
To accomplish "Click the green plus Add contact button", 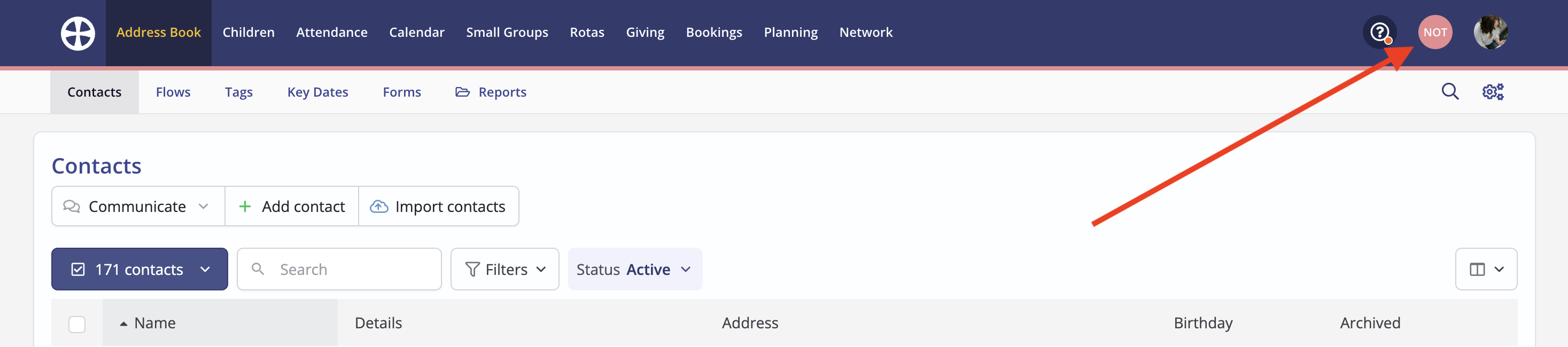I will [292, 207].
